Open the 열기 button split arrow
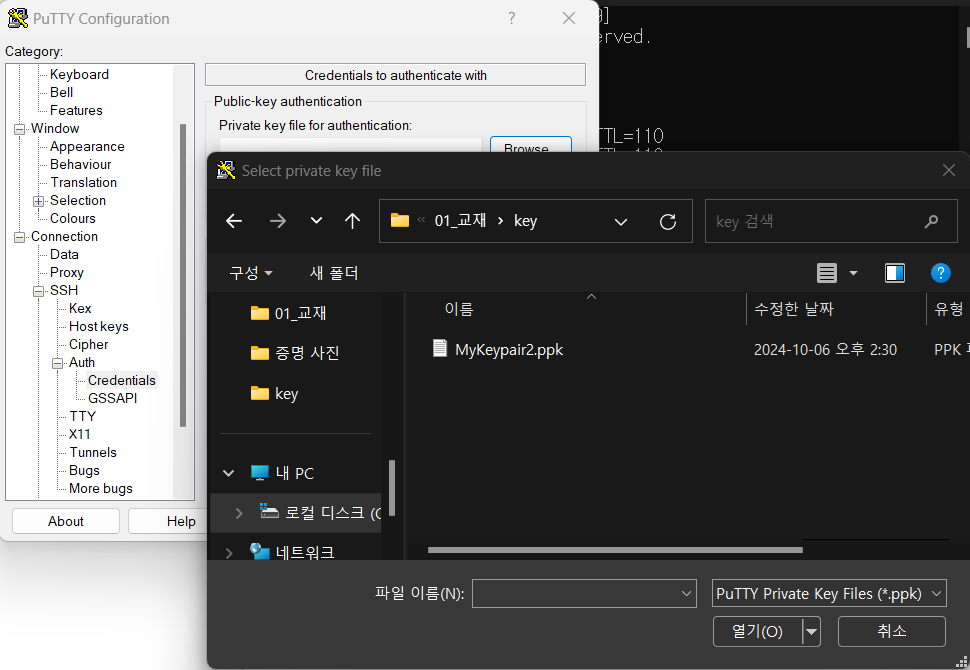The width and height of the screenshot is (970, 670). [811, 632]
